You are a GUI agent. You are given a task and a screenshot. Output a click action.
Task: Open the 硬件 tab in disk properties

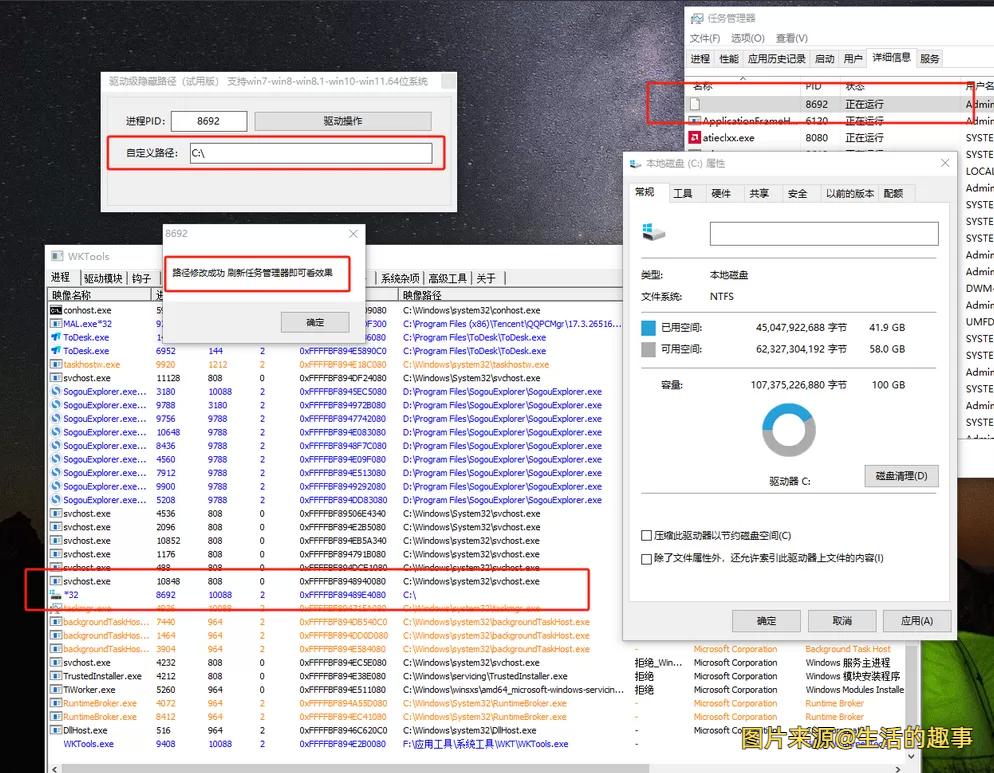(x=722, y=193)
